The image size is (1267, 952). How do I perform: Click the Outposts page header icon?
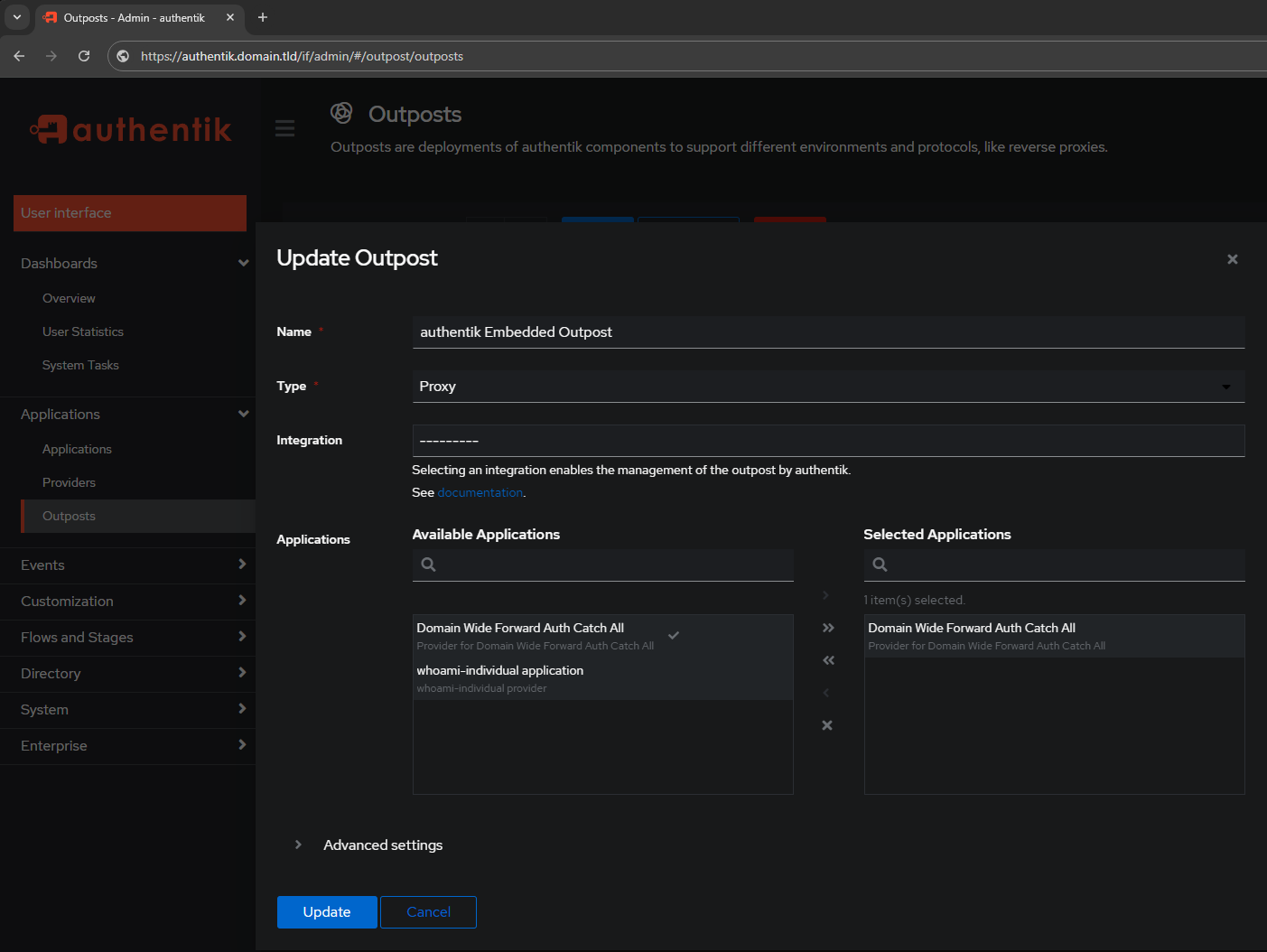point(341,113)
